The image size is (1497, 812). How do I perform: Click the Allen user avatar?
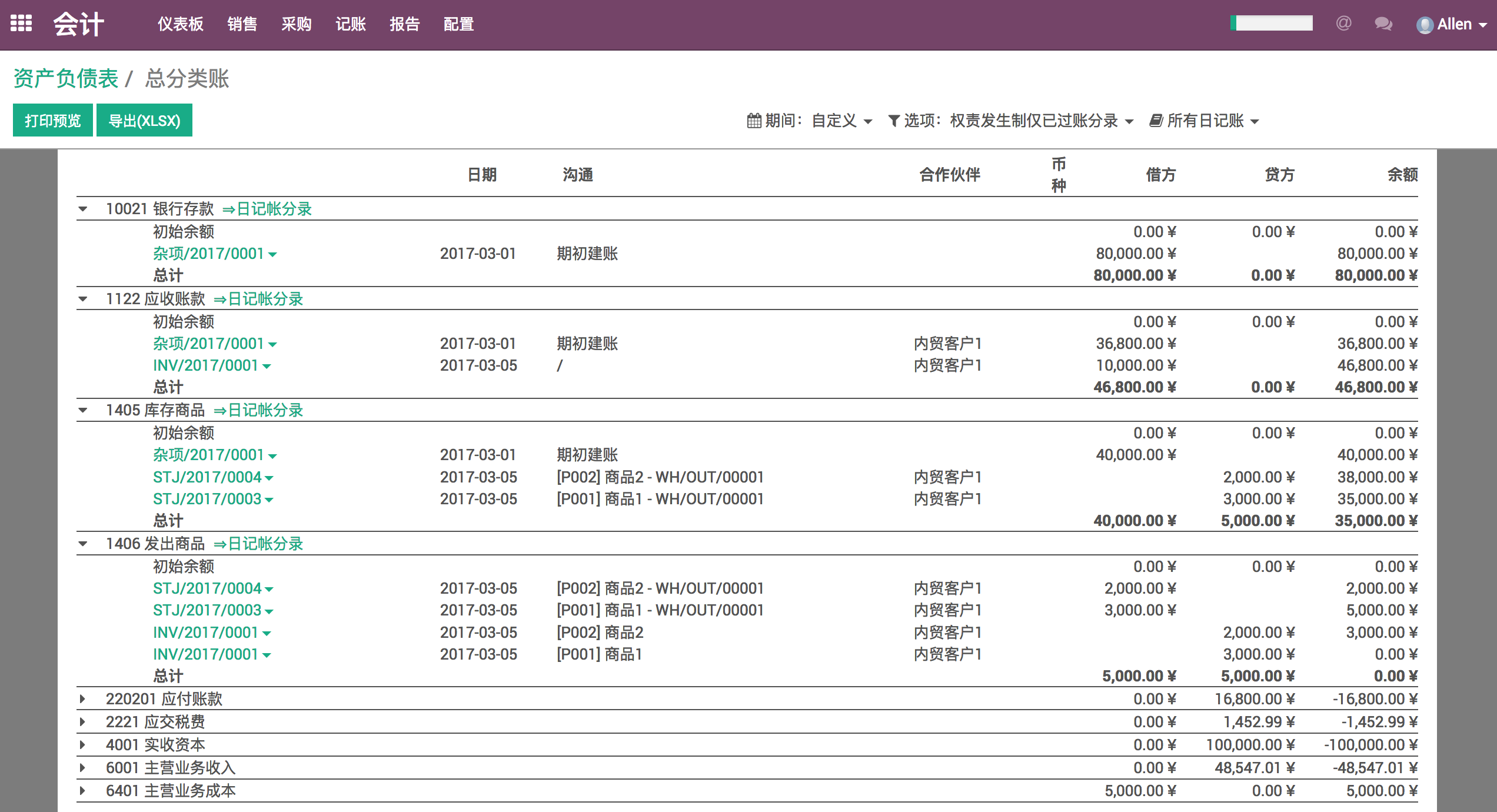click(1425, 25)
